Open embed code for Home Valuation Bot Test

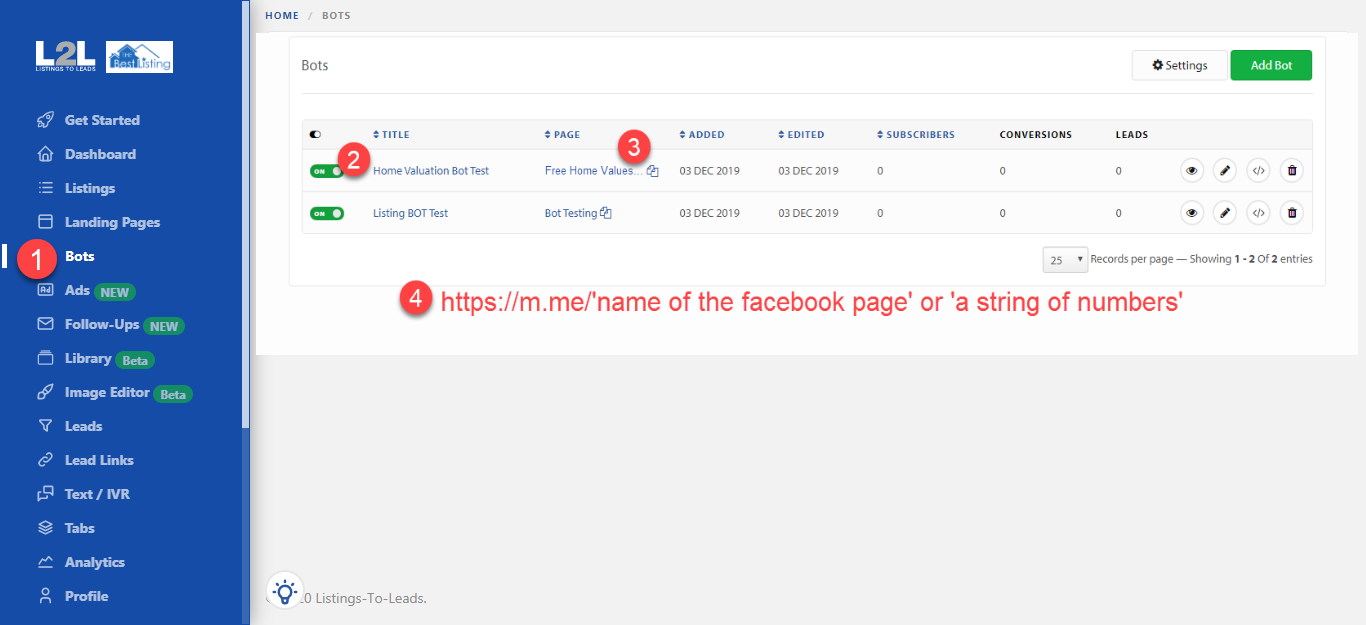click(1258, 171)
